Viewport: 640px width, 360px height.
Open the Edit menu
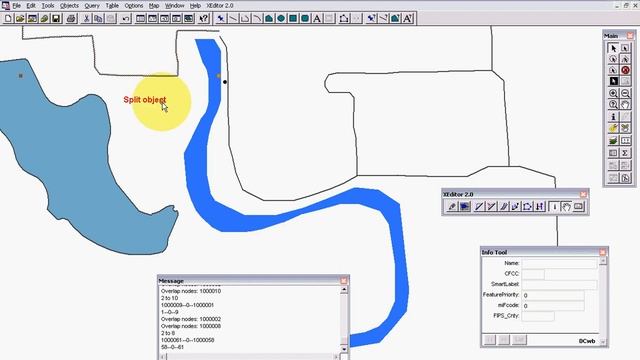[31, 6]
